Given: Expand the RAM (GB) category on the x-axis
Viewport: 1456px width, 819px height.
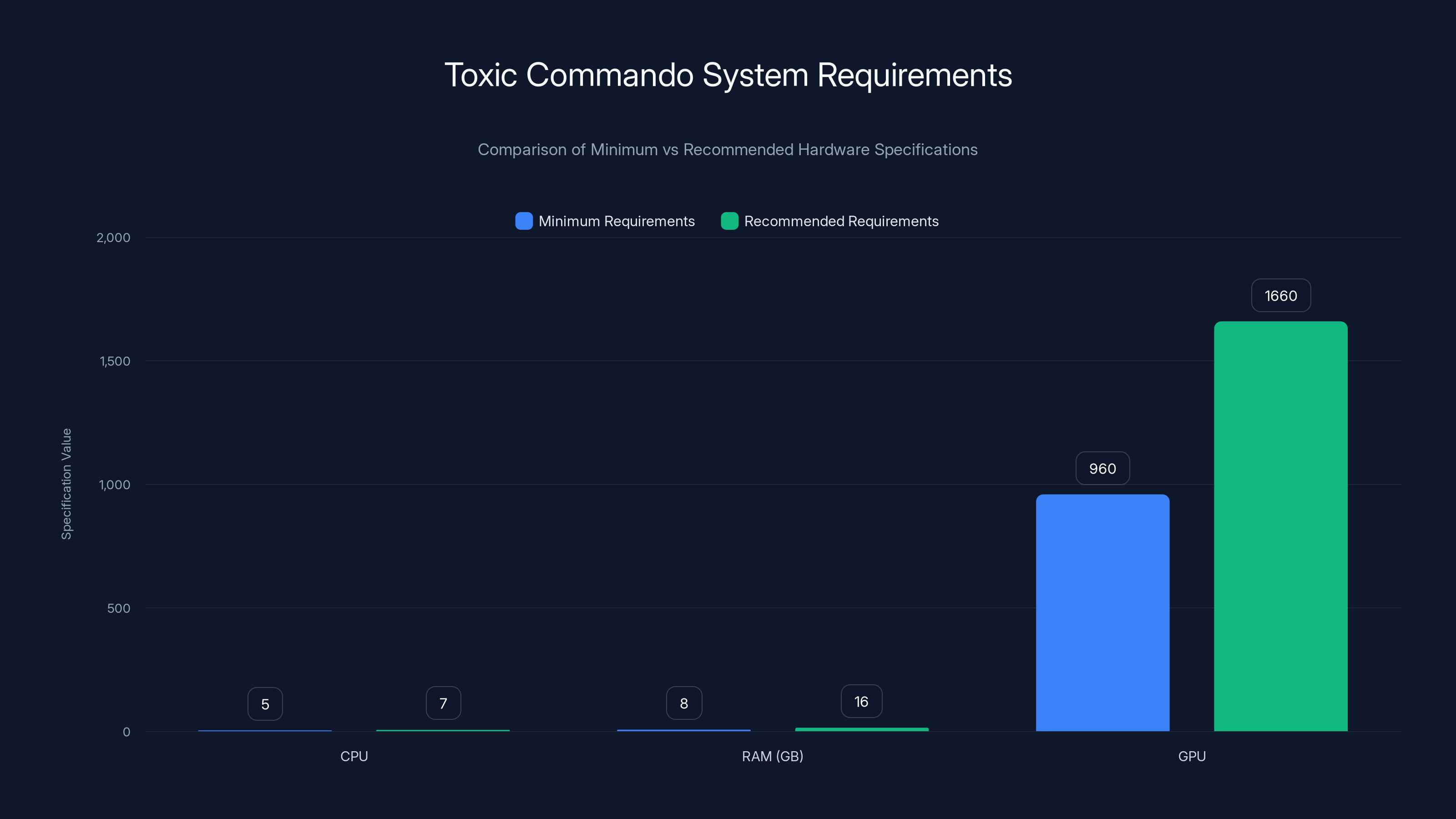Looking at the screenshot, I should point(772,756).
